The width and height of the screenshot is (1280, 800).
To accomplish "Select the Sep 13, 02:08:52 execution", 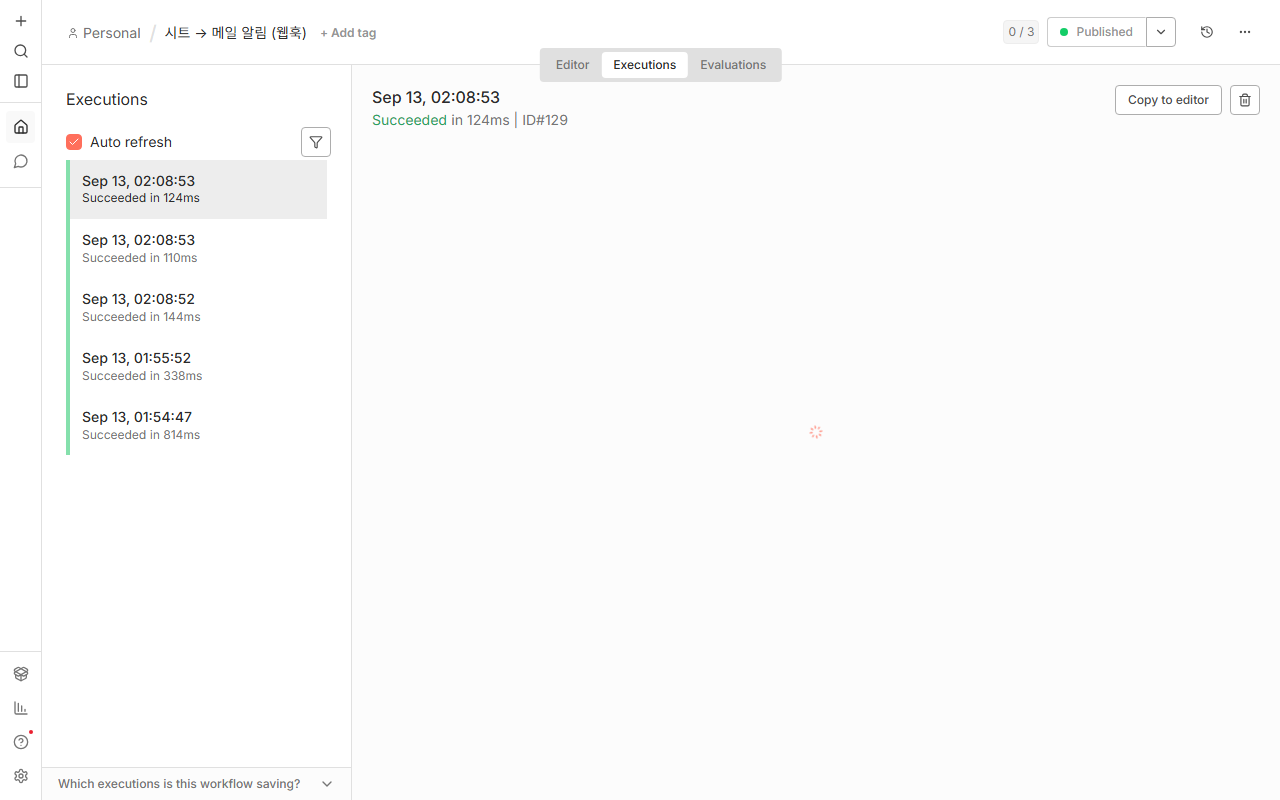I will (197, 307).
